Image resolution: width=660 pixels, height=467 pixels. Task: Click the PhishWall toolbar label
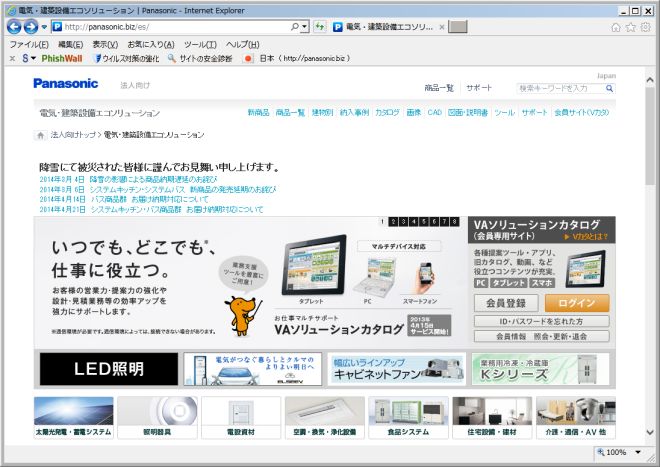(x=62, y=59)
